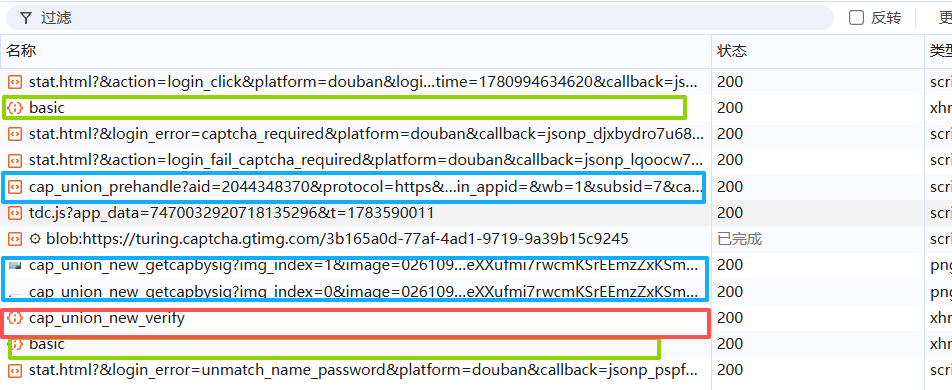This screenshot has height=390, width=952.
Task: Select the stat.html login_error=captcha_required request name
Action: (367, 134)
